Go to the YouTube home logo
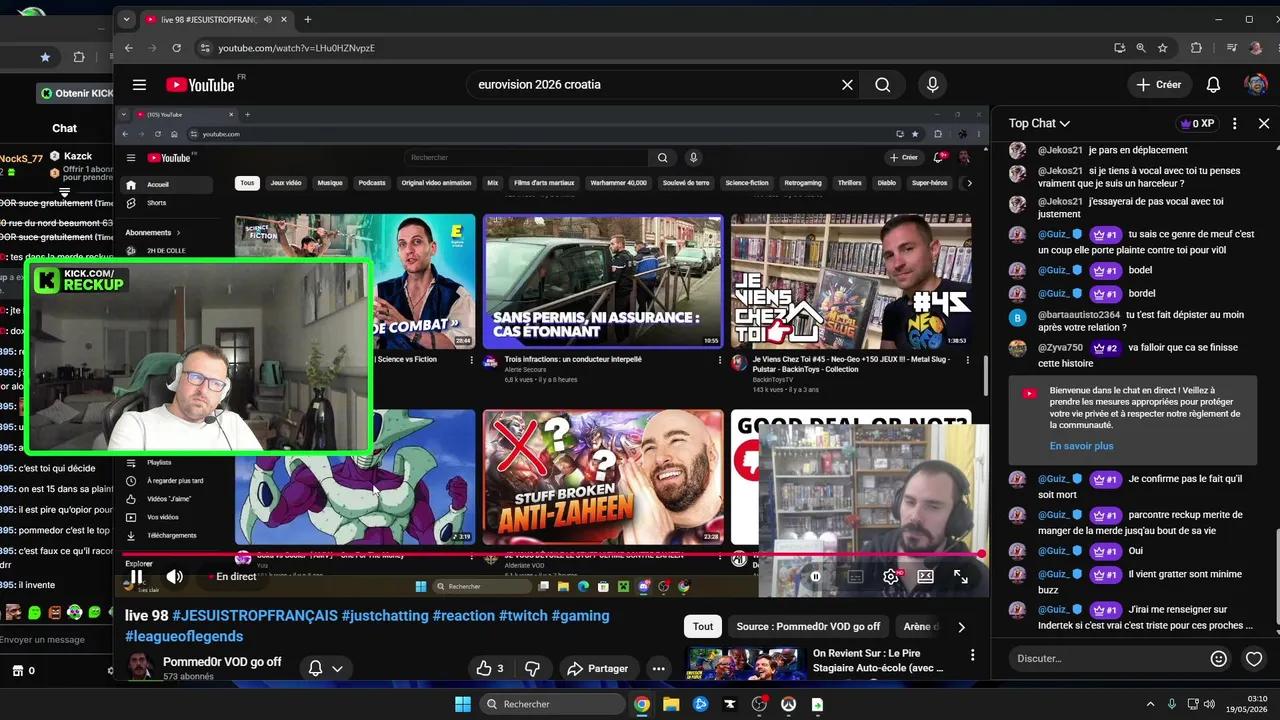Viewport: 1280px width, 720px height. tap(200, 85)
